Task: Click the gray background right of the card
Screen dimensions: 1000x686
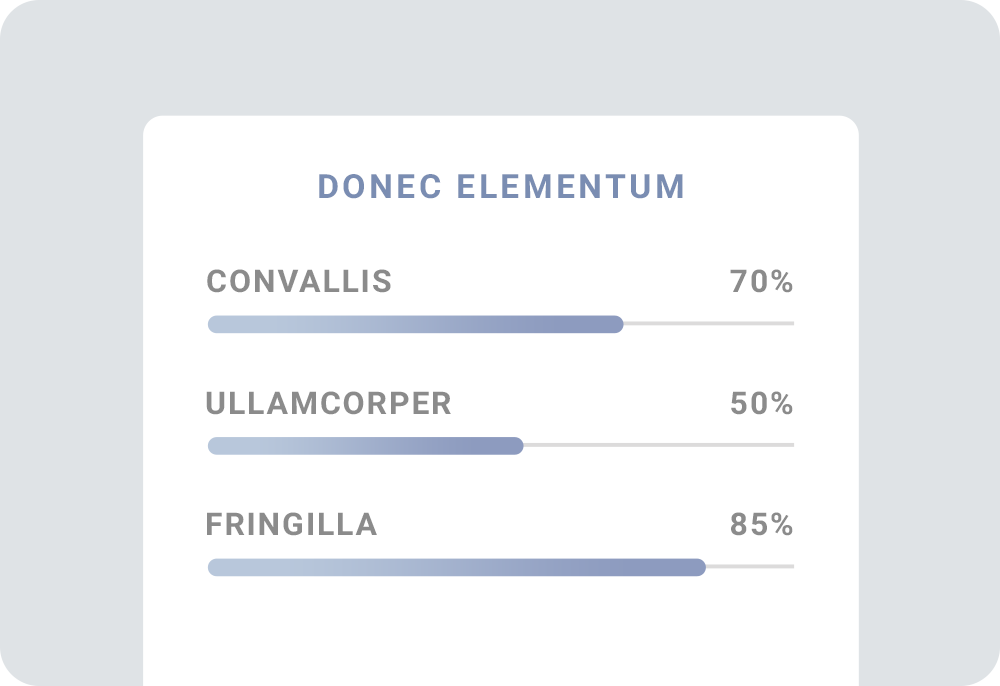Action: [930, 400]
